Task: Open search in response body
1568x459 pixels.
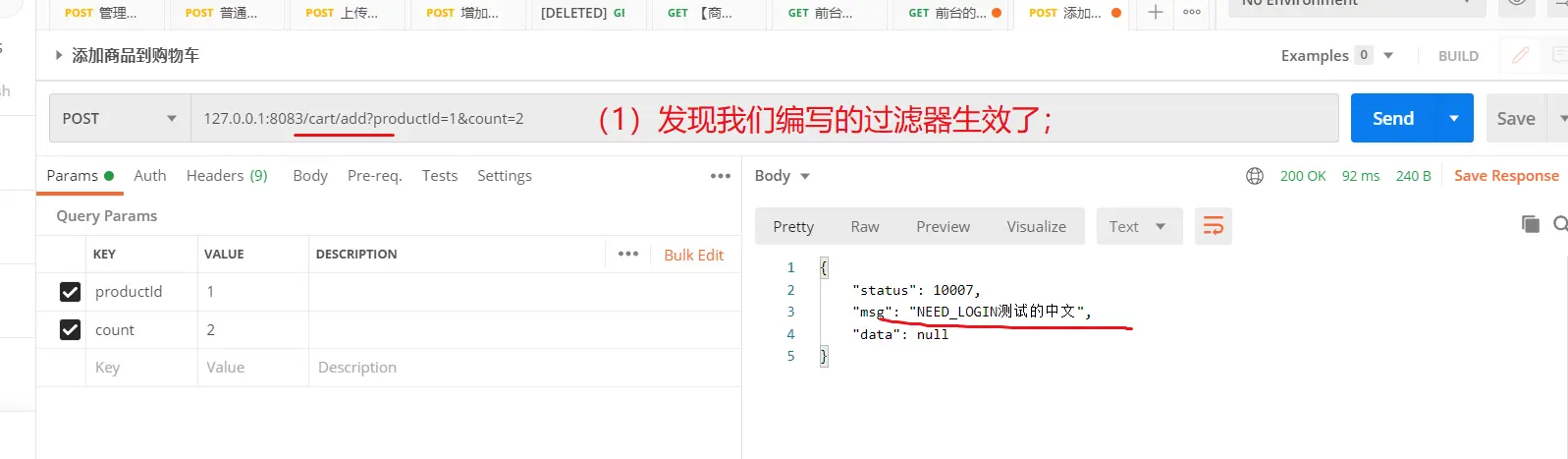Action: tap(1560, 224)
